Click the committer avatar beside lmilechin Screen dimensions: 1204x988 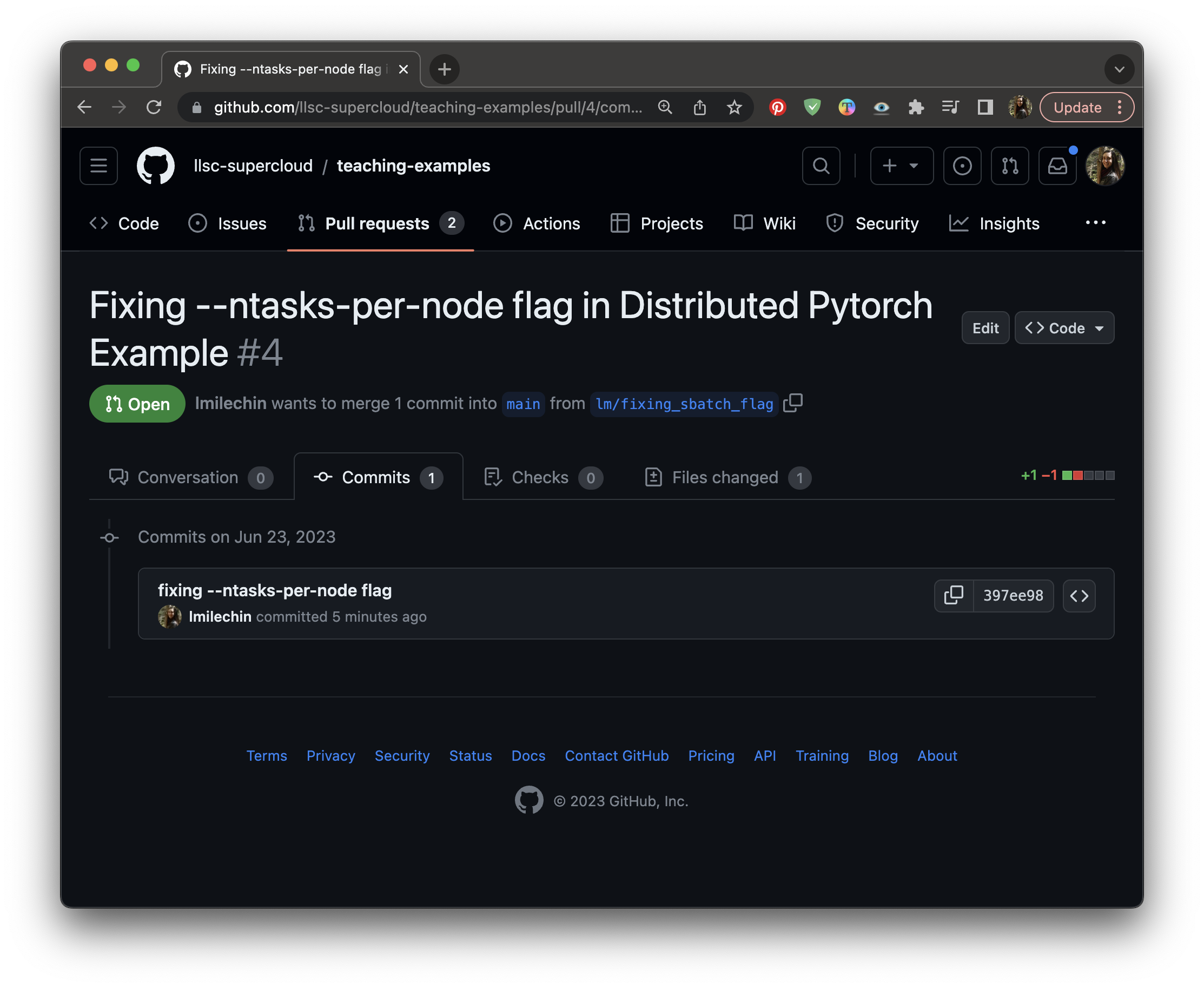[169, 616]
